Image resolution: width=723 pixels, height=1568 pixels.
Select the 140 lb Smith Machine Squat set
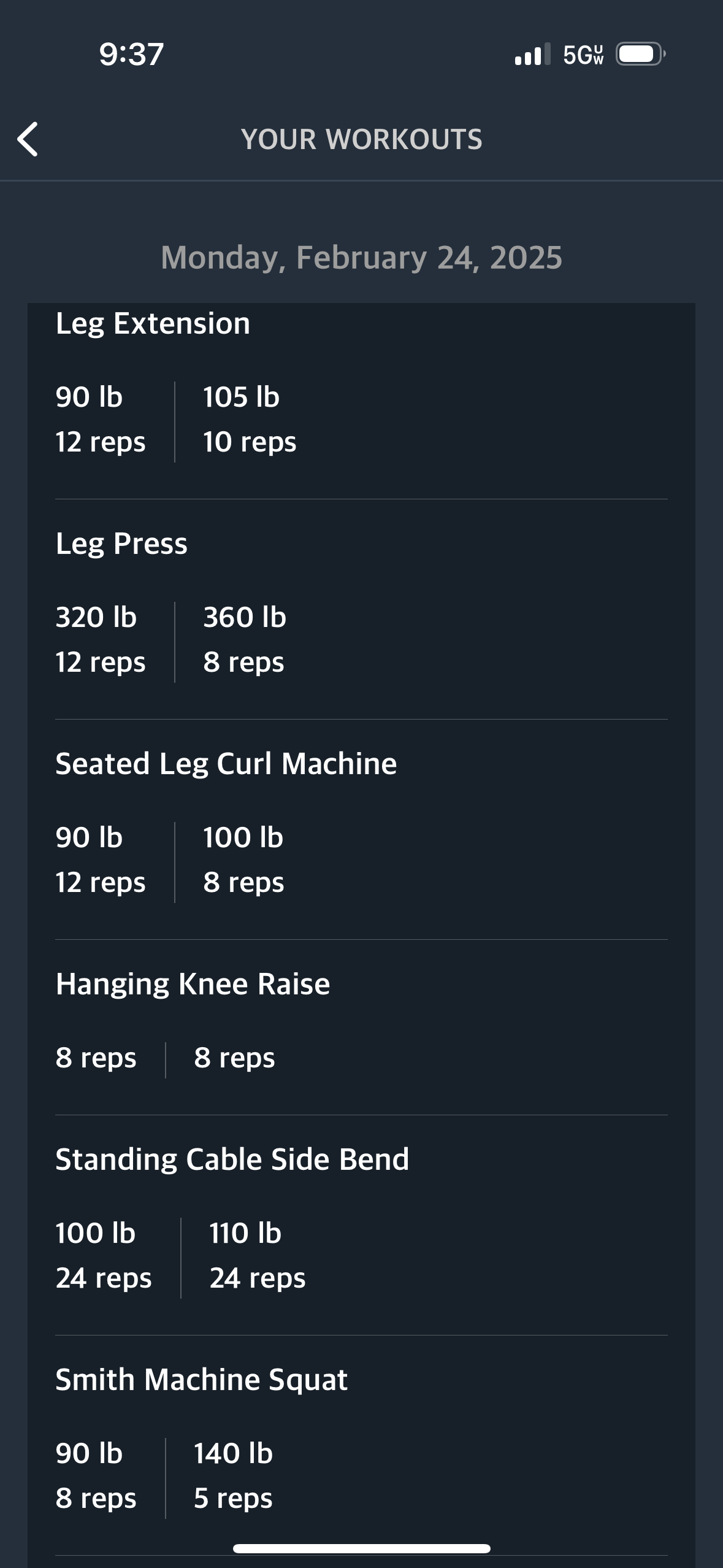pos(233,1476)
